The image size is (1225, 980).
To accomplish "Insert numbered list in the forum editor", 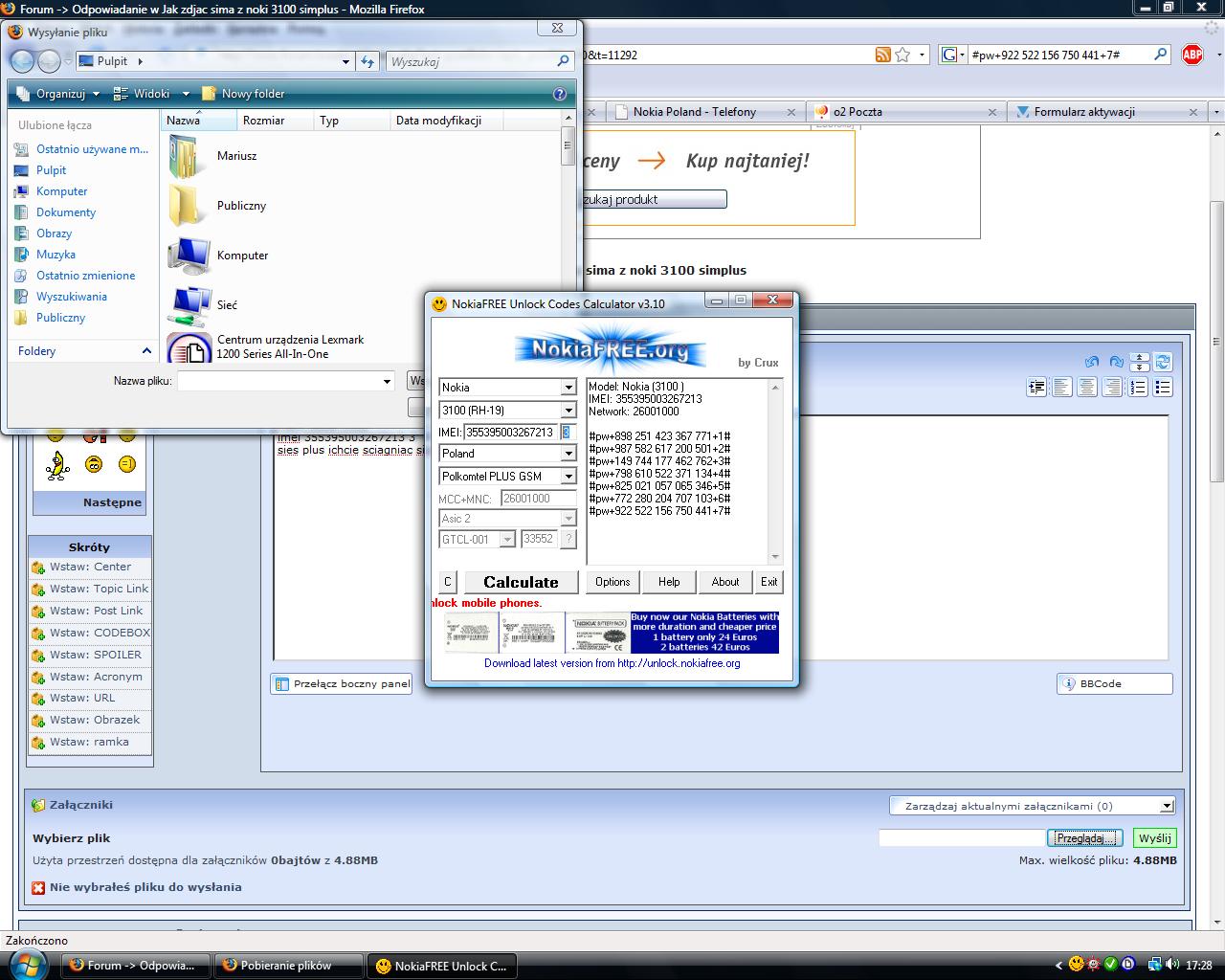I will (x=1138, y=388).
